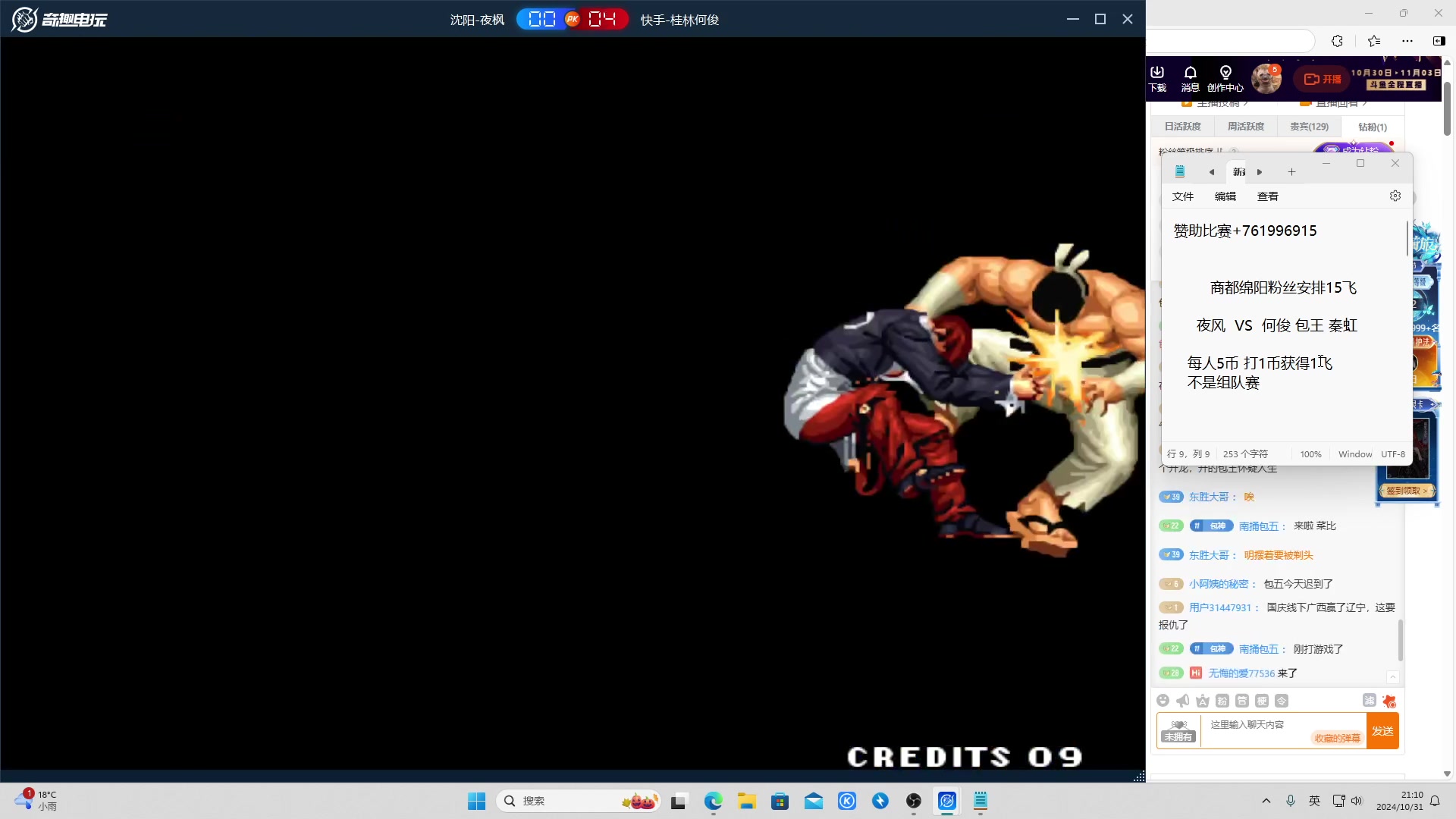Screen dimensions: 1456x819
Task: Click the megaphone announcement icon in chat toolbar
Action: pyautogui.click(x=1183, y=701)
